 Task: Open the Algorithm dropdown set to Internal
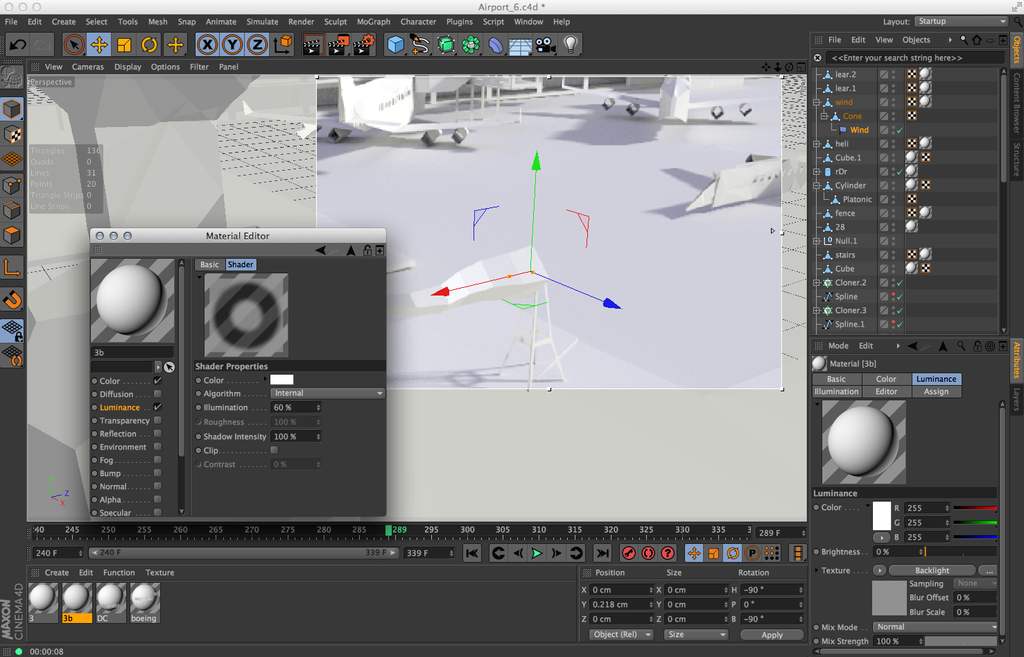[x=327, y=394]
